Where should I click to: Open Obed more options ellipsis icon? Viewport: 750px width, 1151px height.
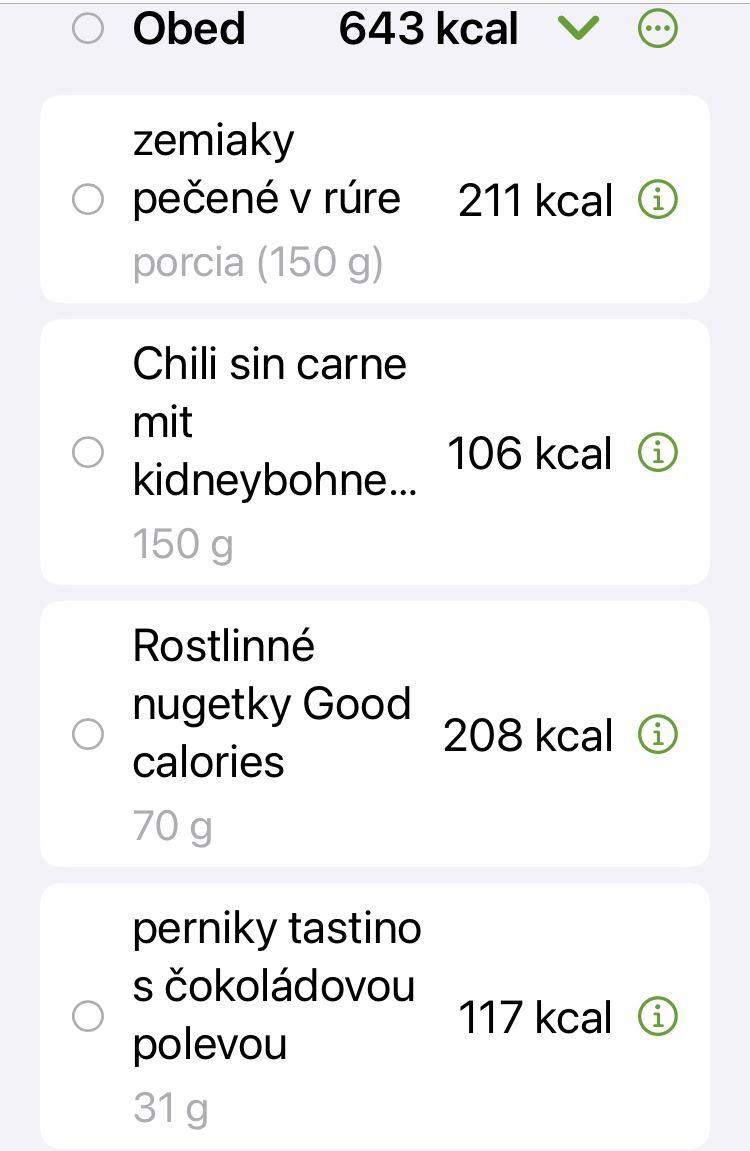657,30
